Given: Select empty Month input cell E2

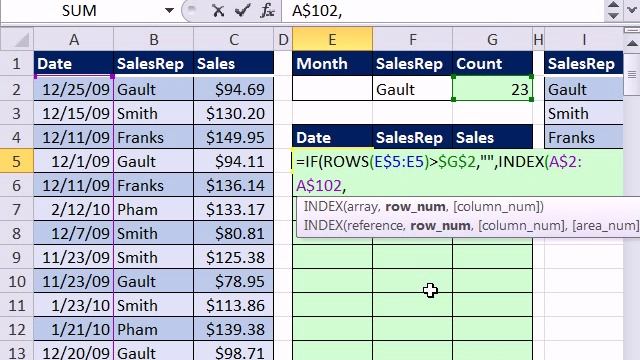Looking at the screenshot, I should pyautogui.click(x=332, y=88).
